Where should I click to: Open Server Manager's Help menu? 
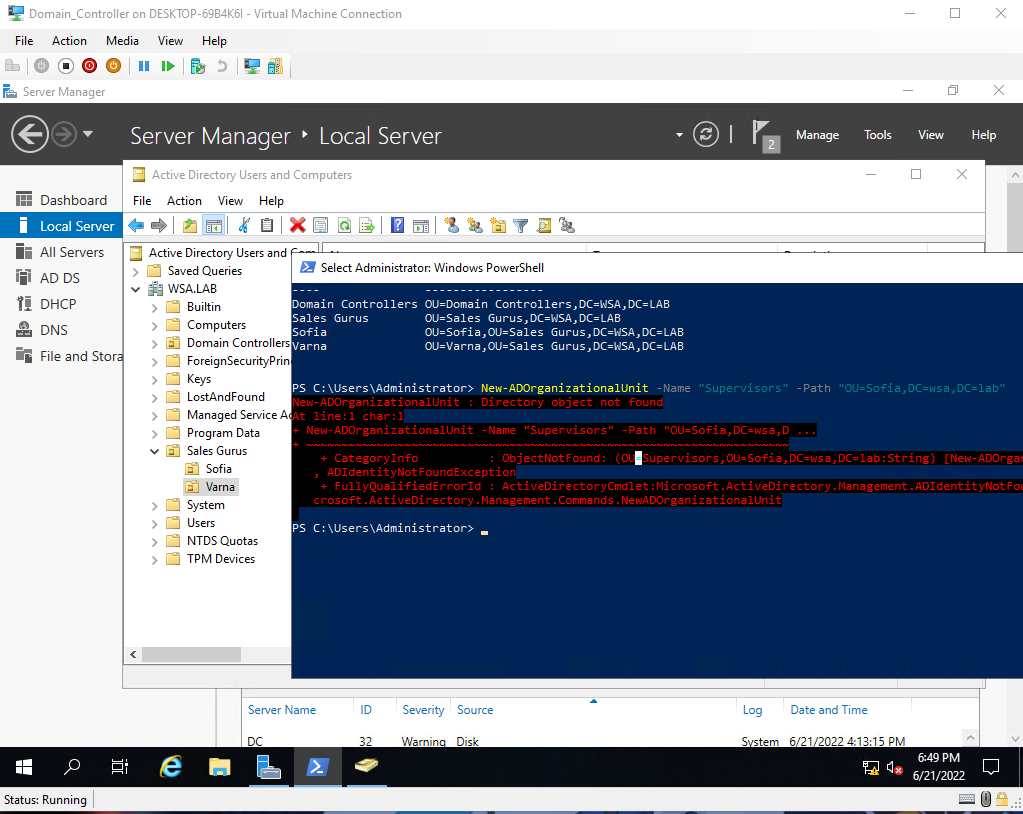click(x=983, y=135)
